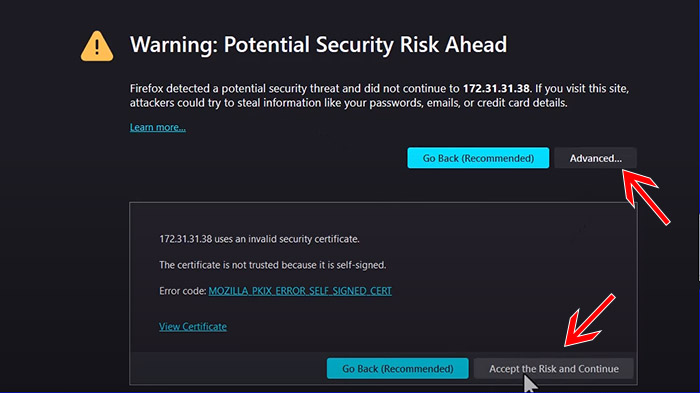Click the red arrow pointing at Accept the Risk

[x=590, y=320]
